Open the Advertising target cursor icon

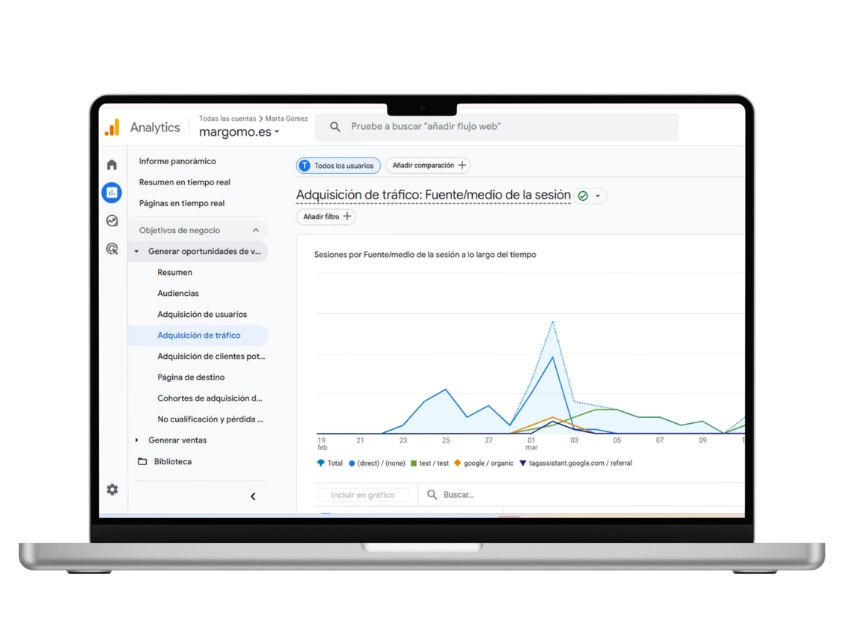[x=112, y=248]
